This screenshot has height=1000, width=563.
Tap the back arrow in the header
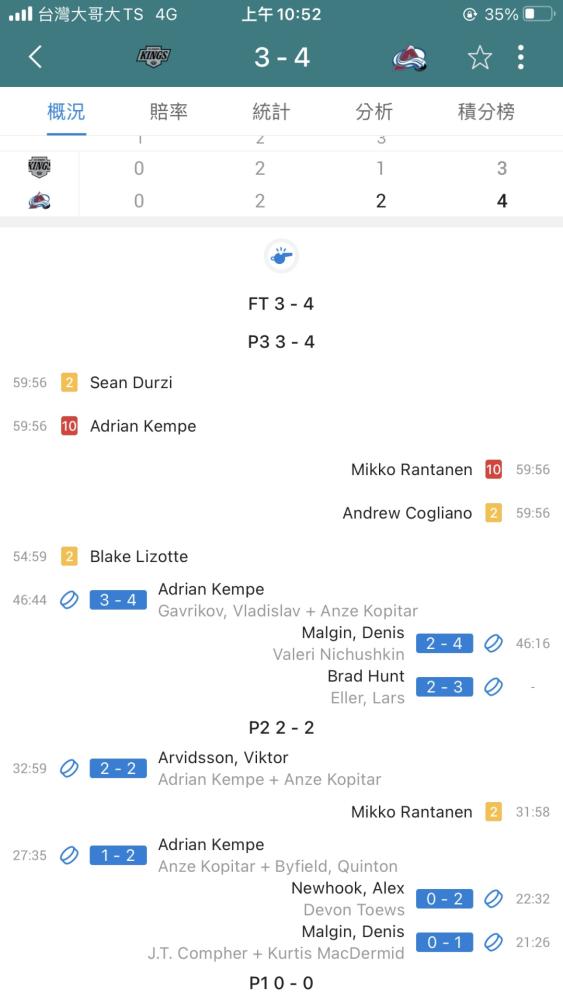(x=36, y=57)
